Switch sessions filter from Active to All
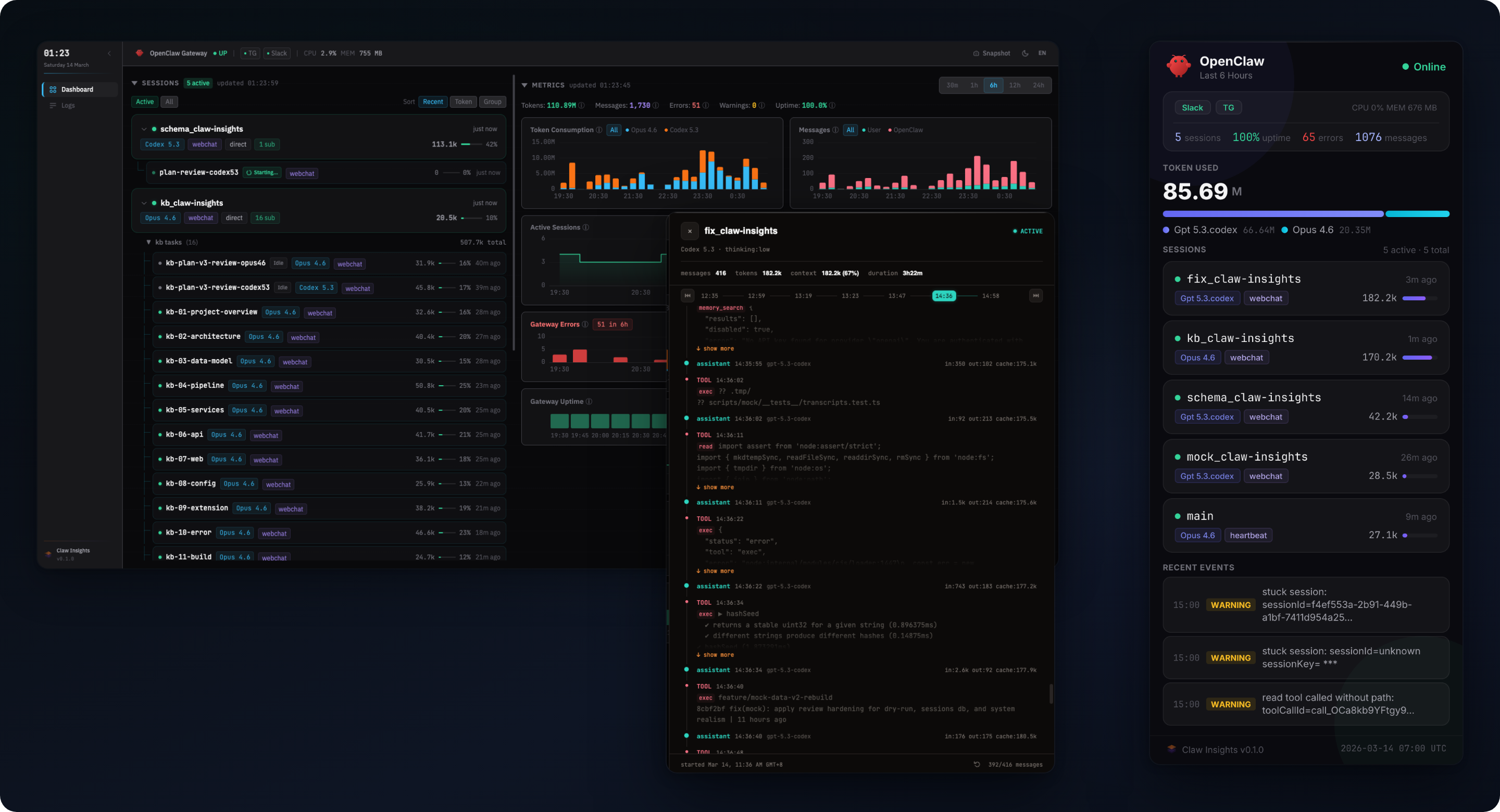The height and width of the screenshot is (812, 1500). 169,102
